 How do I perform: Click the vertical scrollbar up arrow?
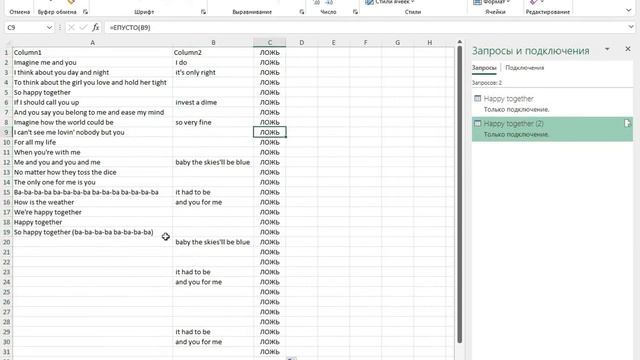click(460, 42)
